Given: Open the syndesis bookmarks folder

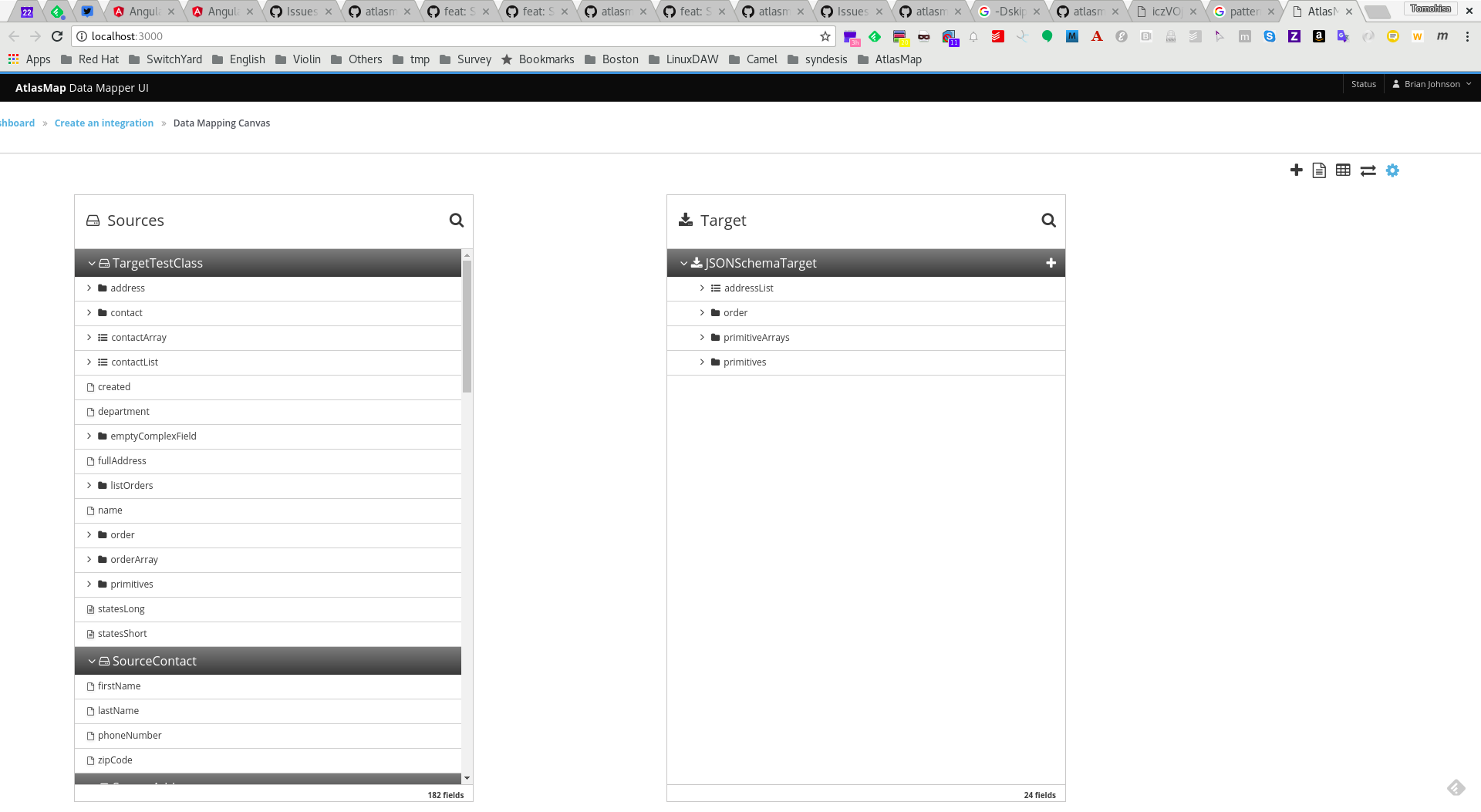Looking at the screenshot, I should (818, 59).
